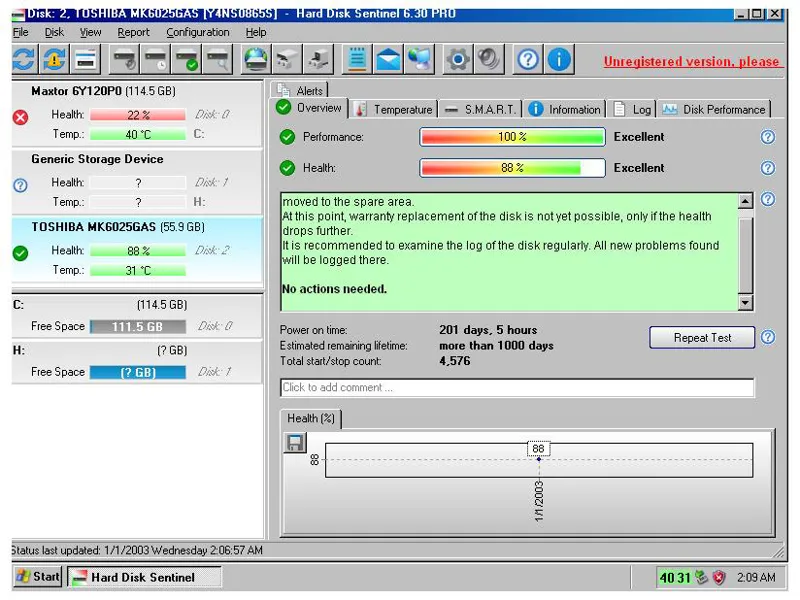Click the refresh icon with yellow warning sign
Image resolution: width=800 pixels, height=600 pixels.
pyautogui.click(x=55, y=60)
